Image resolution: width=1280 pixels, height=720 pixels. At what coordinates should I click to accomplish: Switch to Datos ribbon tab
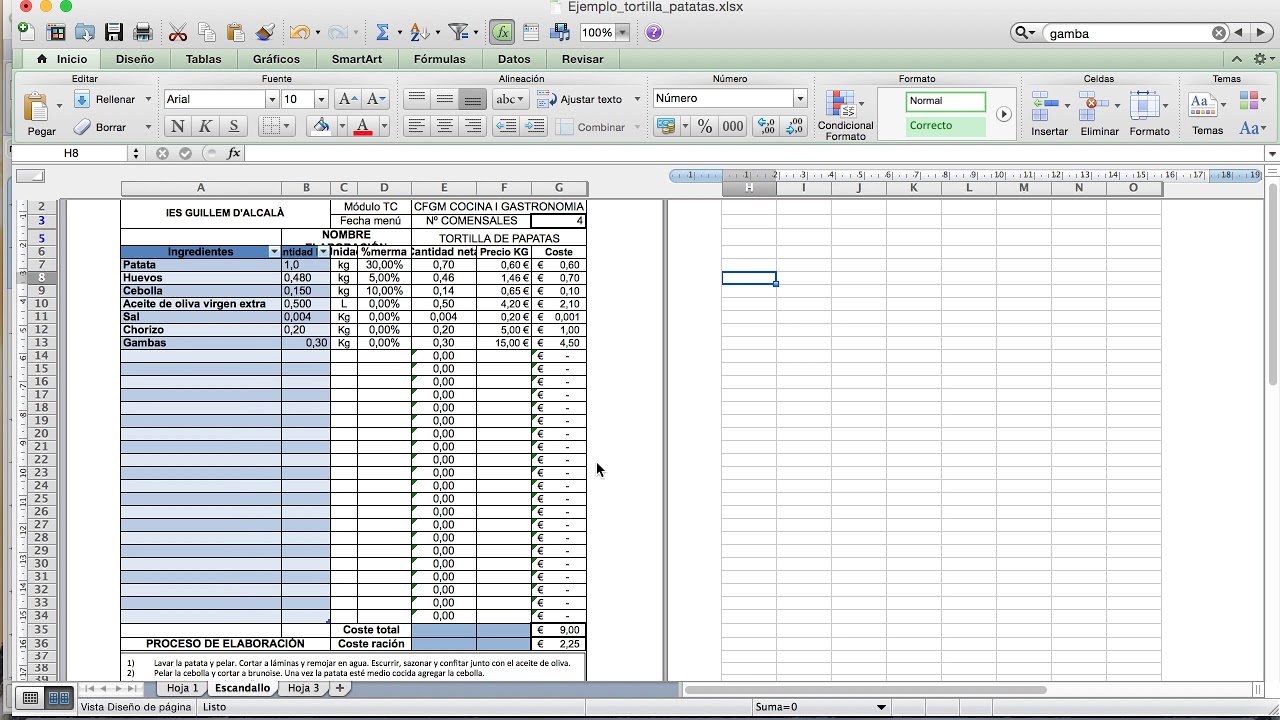pyautogui.click(x=514, y=59)
